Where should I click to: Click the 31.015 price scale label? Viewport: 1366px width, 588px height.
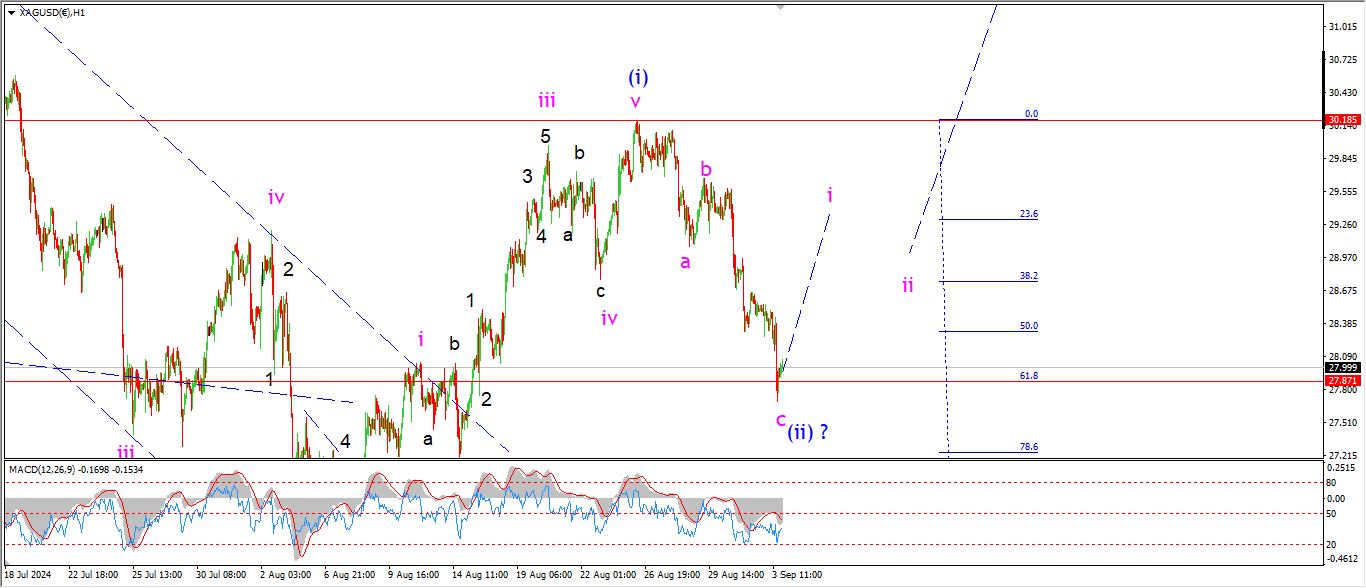1340,27
